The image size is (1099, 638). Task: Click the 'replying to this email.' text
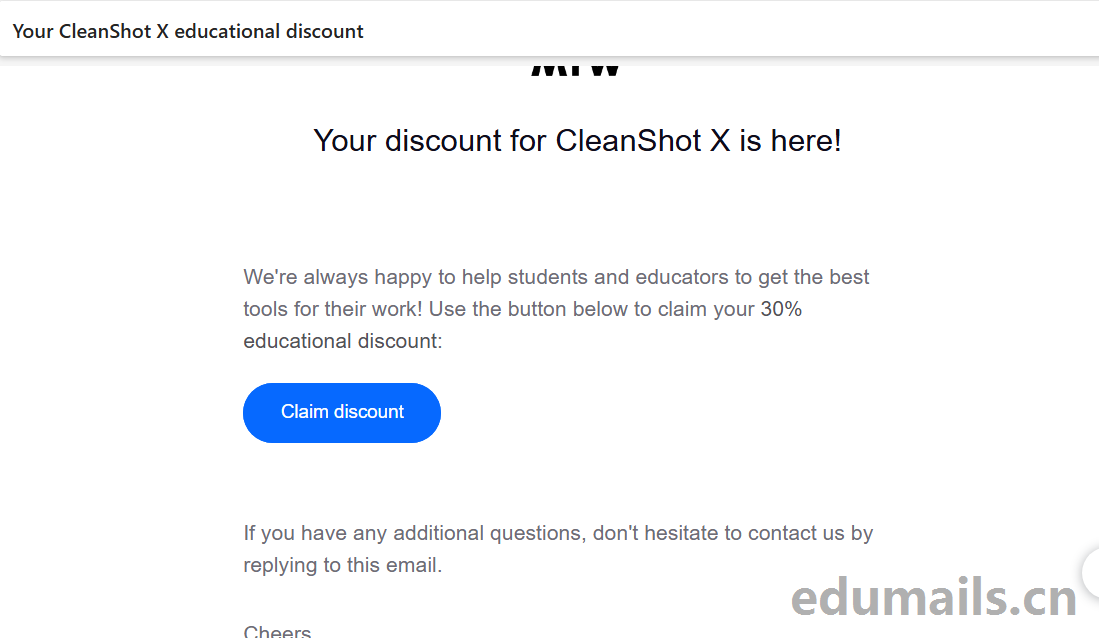(x=343, y=565)
